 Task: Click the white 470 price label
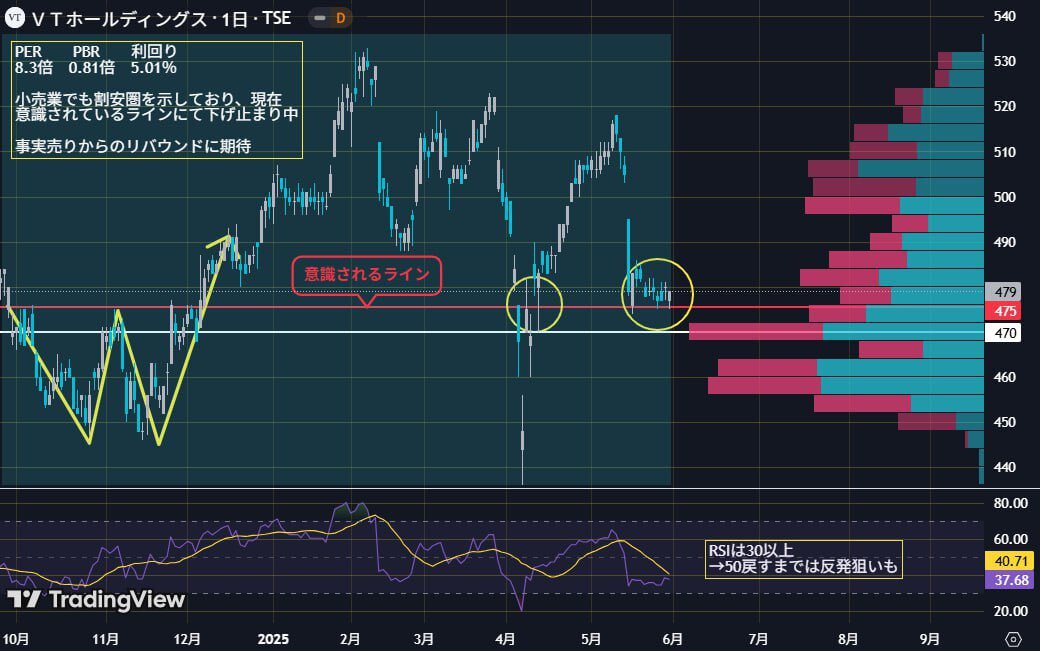(1001, 333)
